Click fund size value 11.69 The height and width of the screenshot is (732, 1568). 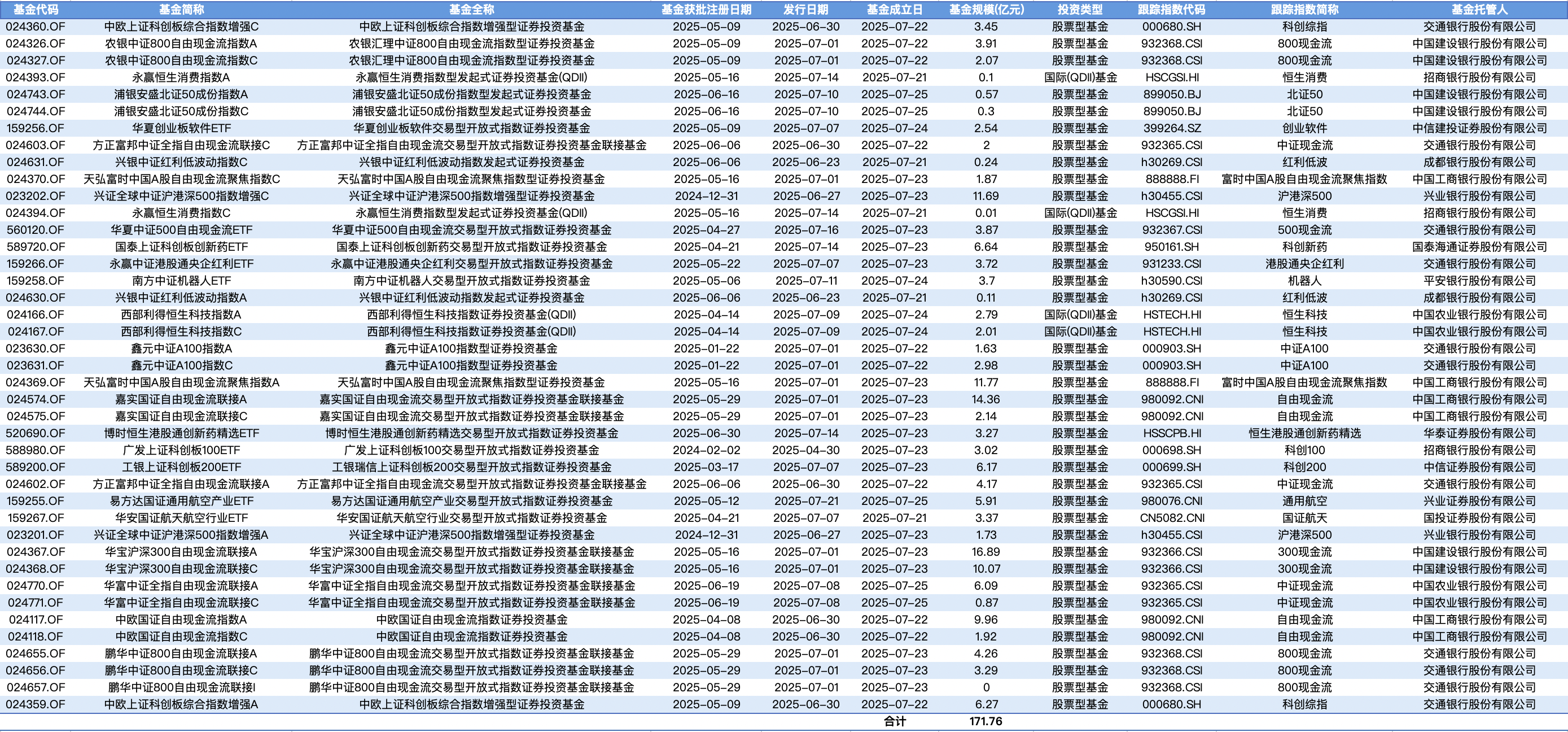(986, 196)
